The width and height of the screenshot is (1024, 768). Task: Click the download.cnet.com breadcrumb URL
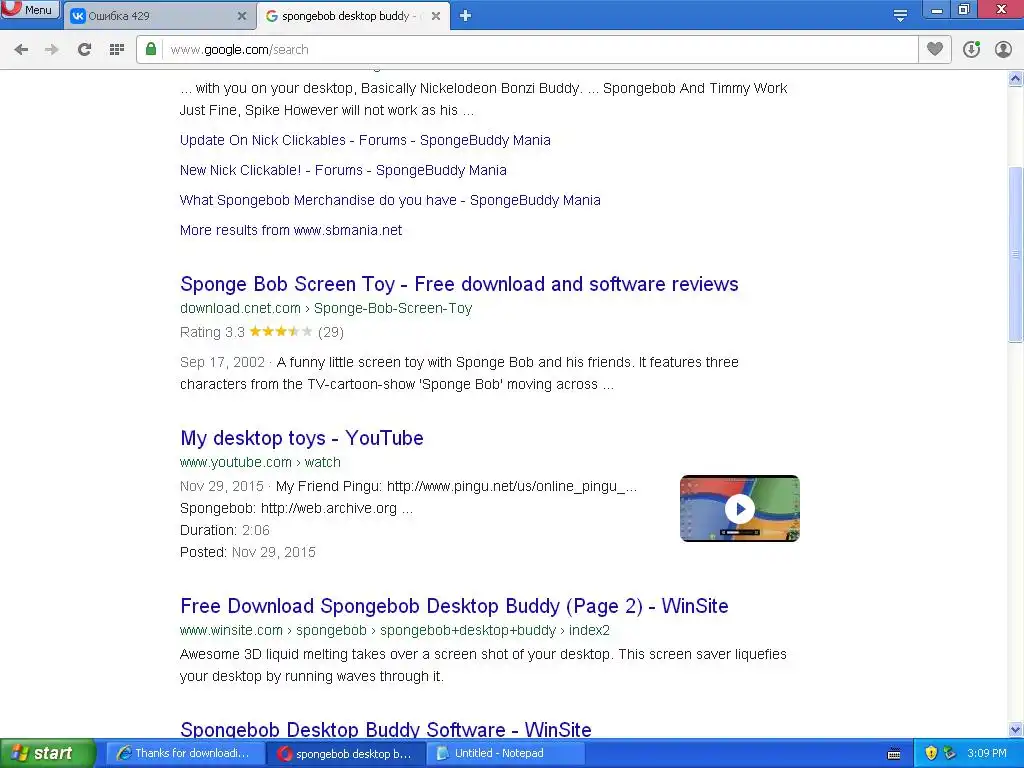point(326,308)
